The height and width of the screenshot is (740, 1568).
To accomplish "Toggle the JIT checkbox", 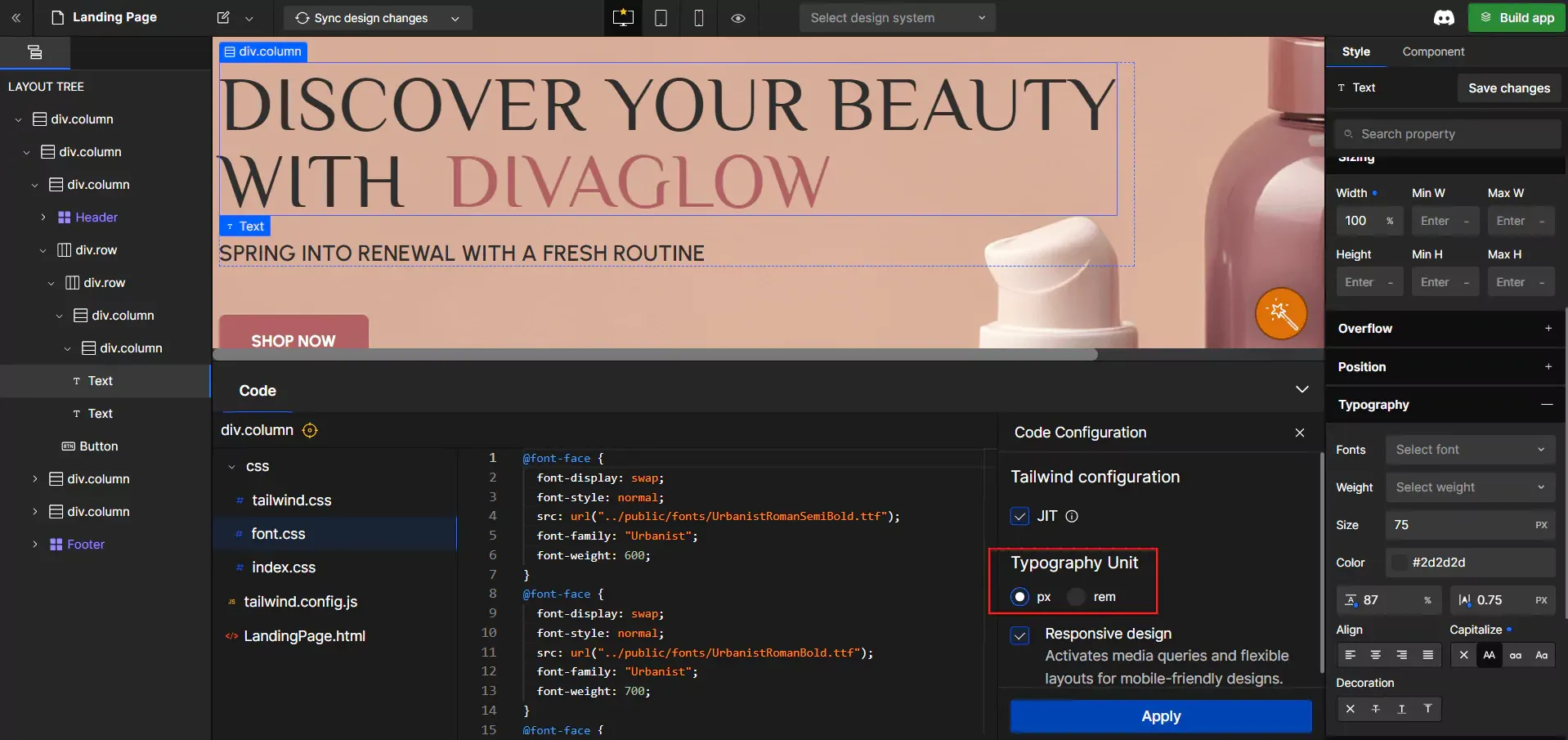I will 1019,516.
